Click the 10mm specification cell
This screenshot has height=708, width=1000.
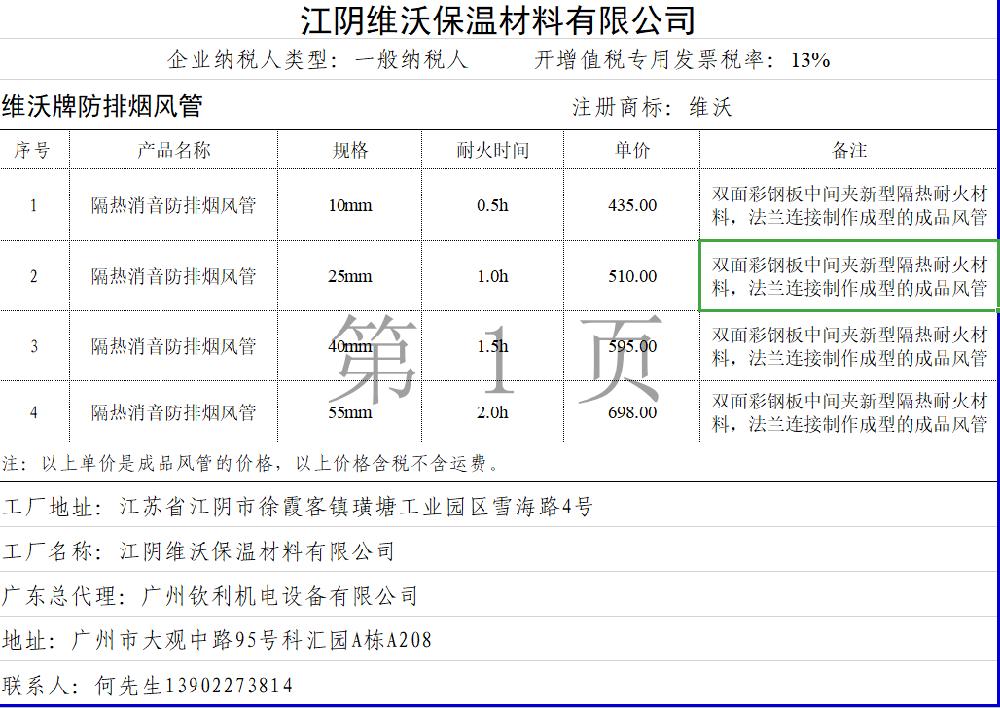[x=350, y=205]
